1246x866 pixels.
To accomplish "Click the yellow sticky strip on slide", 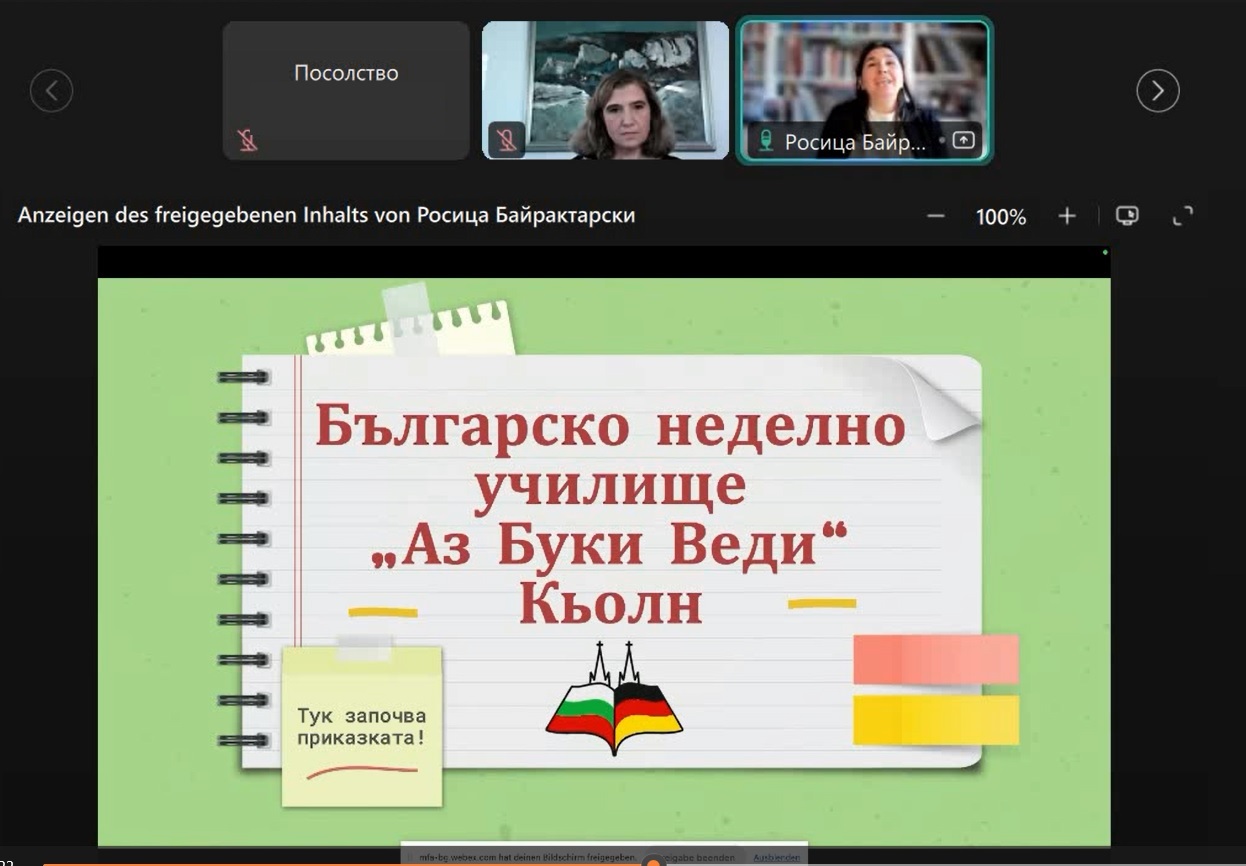I will tap(935, 720).
